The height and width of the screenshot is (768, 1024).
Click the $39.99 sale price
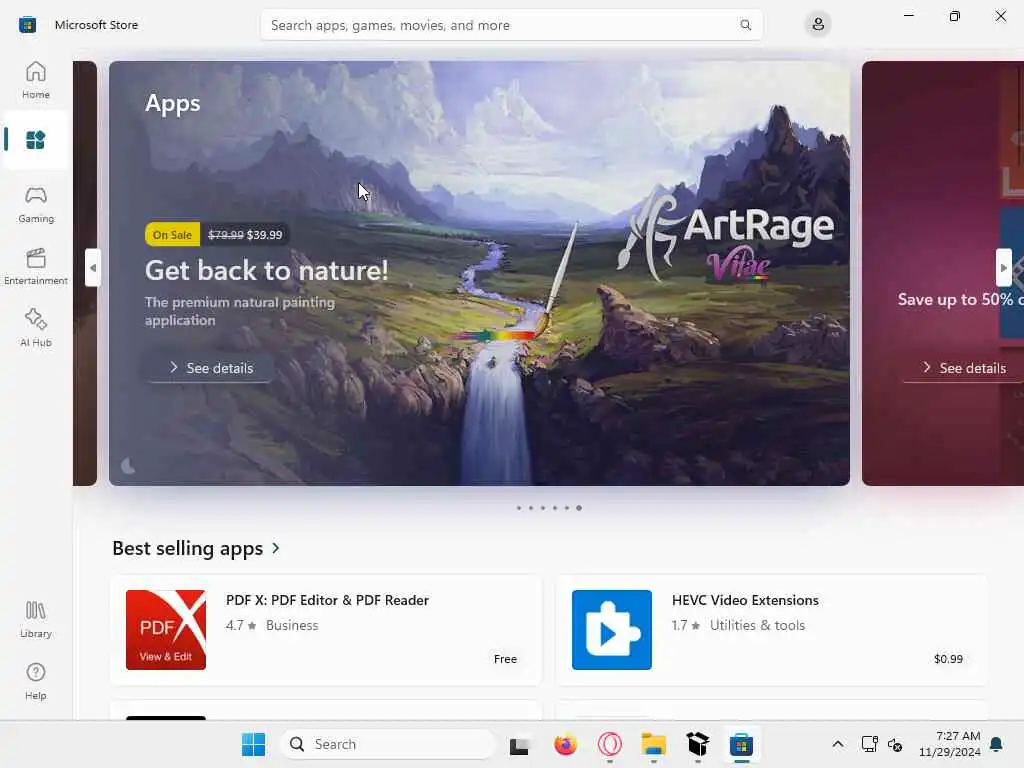(264, 234)
